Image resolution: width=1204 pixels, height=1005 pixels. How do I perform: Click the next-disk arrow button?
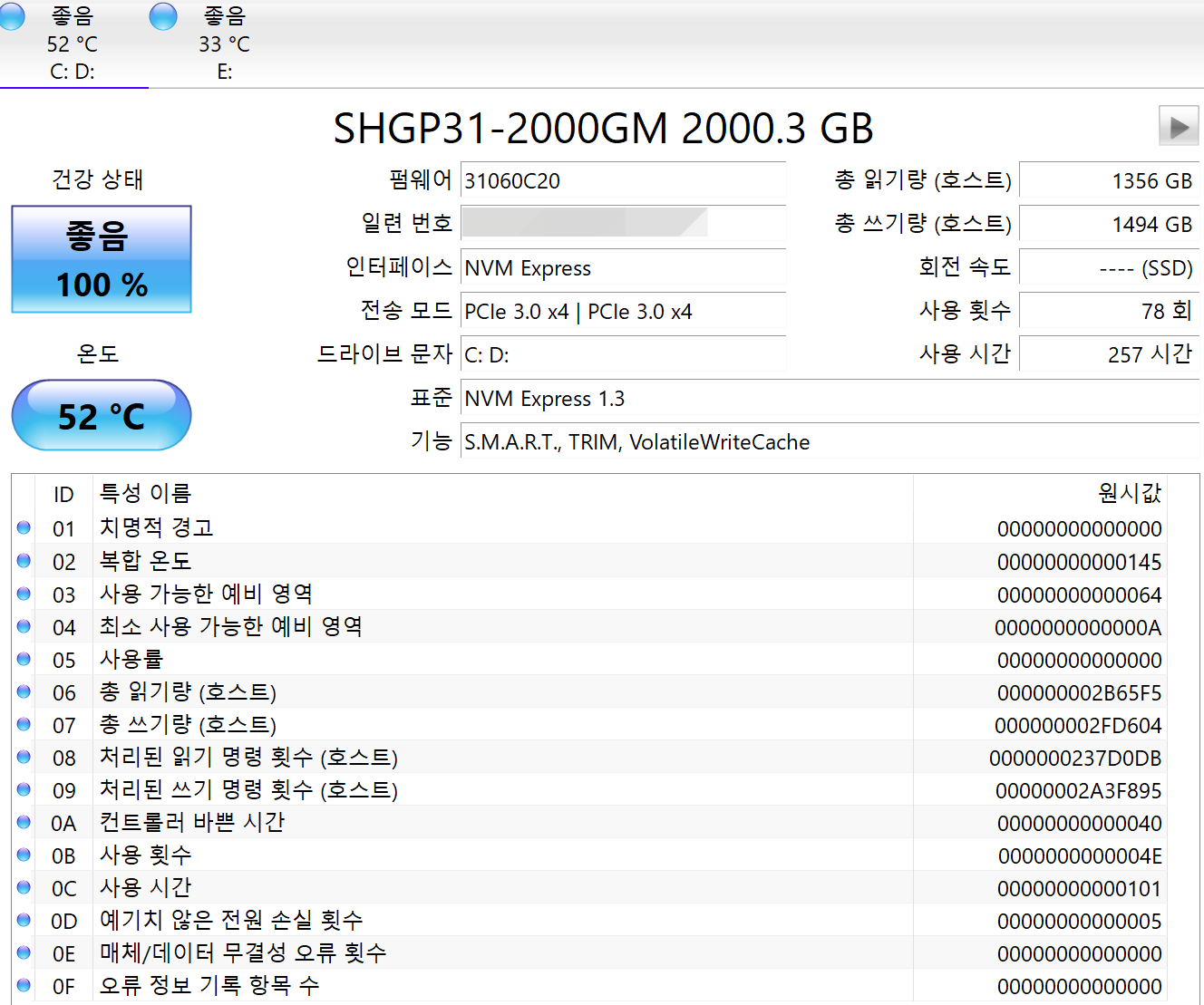1179,126
